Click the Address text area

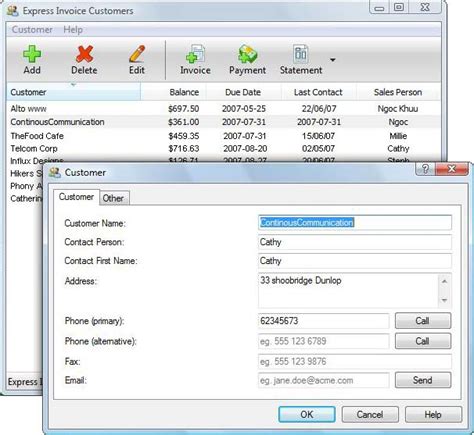coord(348,290)
